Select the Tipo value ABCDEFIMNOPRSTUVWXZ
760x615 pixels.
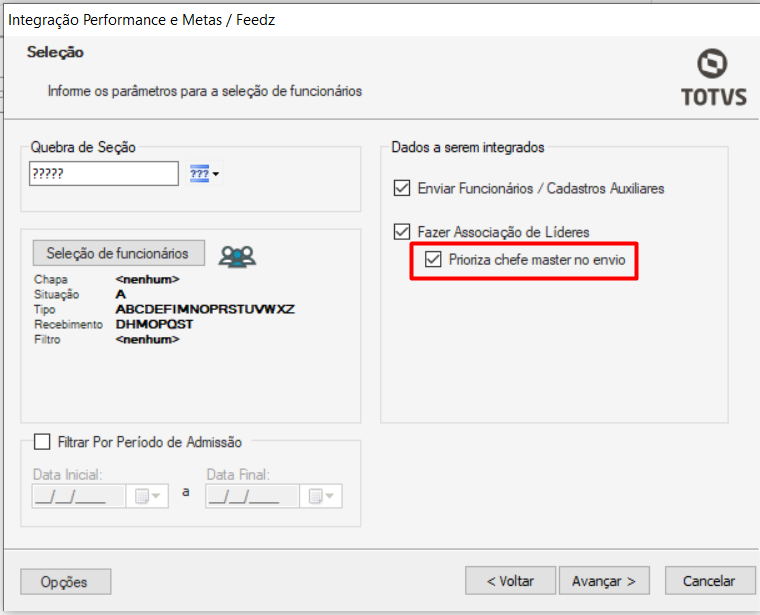pyautogui.click(x=205, y=309)
